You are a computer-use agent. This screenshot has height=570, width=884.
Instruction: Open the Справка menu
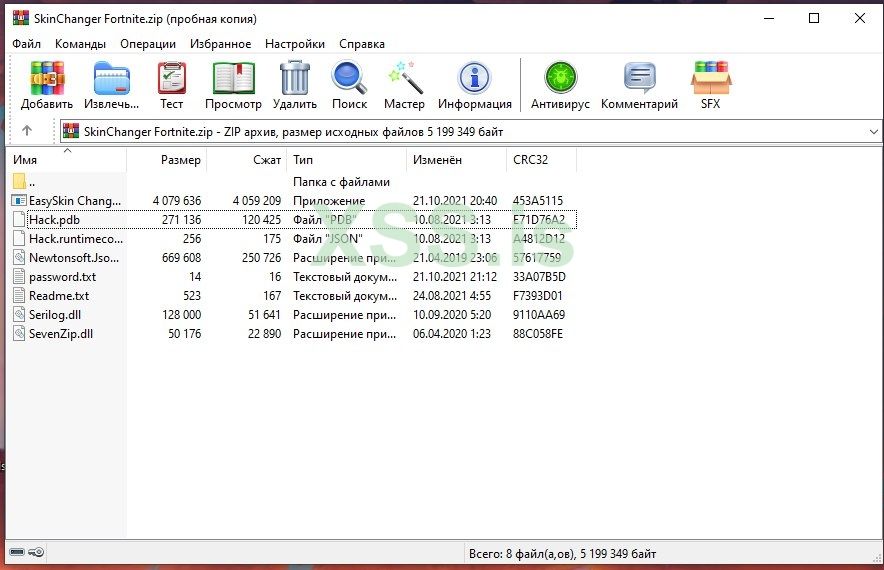(362, 44)
